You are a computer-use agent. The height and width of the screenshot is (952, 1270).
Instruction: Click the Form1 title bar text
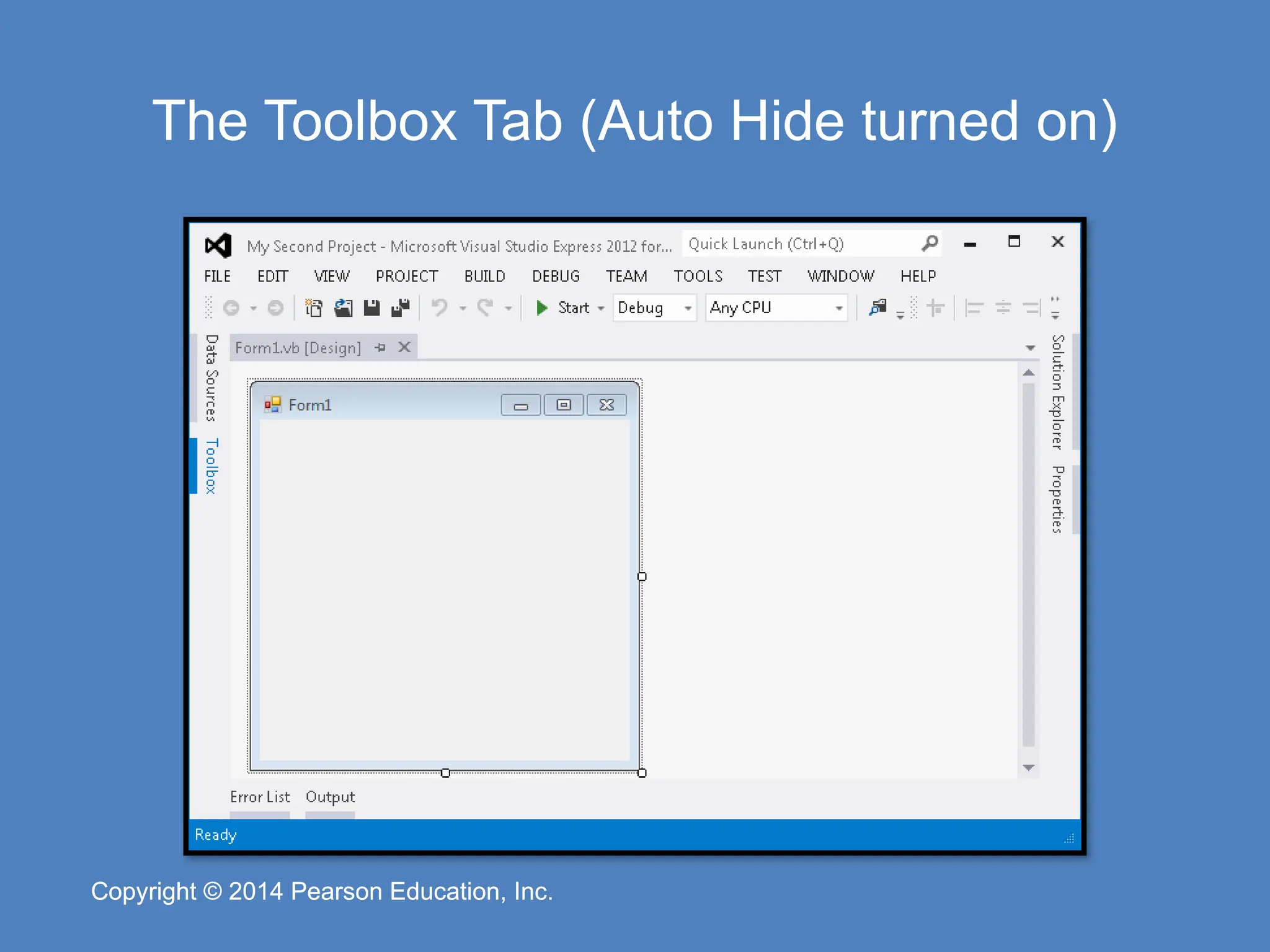click(310, 405)
